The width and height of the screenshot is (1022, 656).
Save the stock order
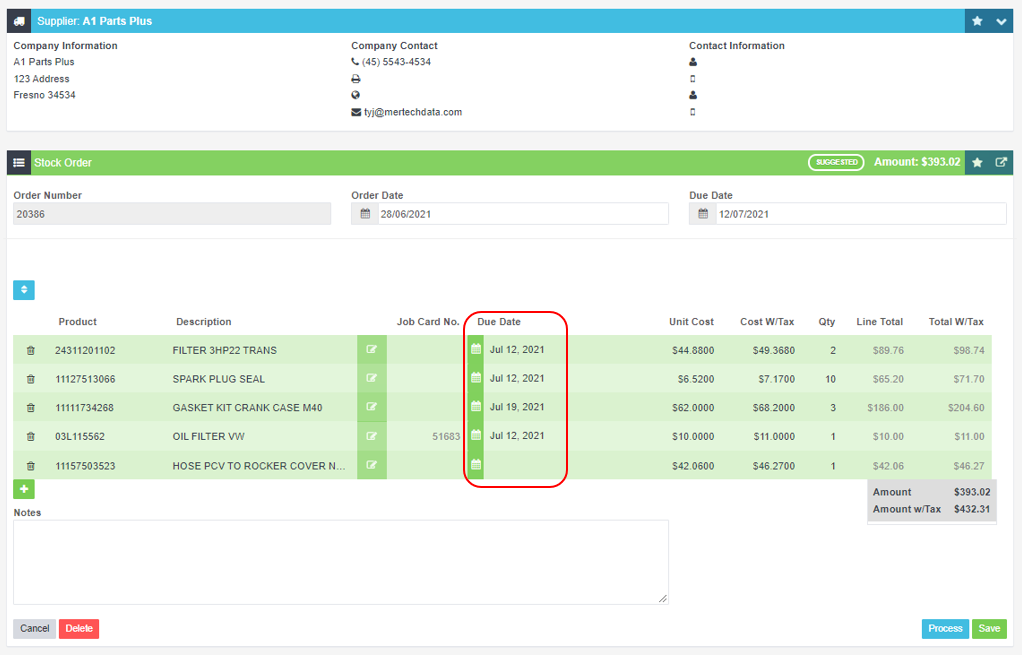(x=989, y=629)
